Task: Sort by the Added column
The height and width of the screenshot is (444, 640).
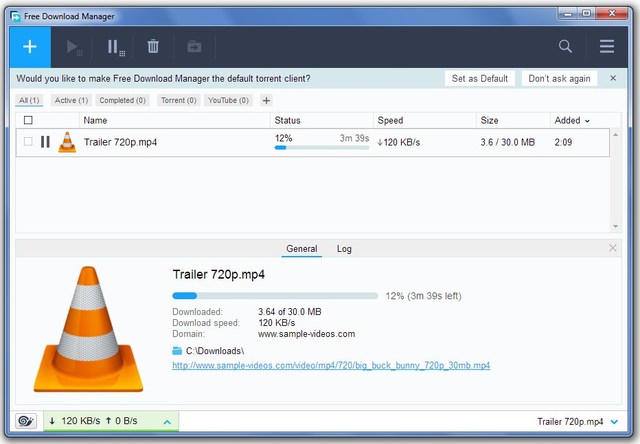Action: point(572,120)
